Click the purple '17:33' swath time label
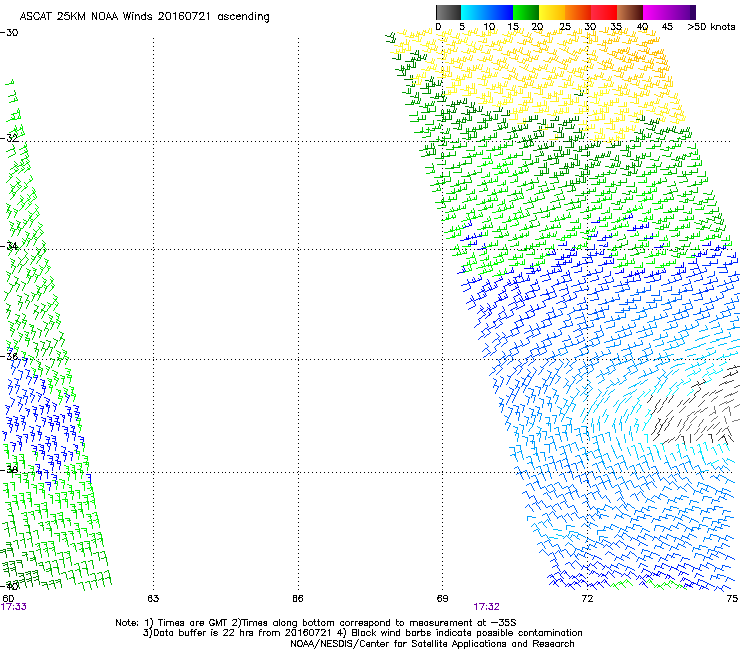740x650 pixels. tap(14, 607)
